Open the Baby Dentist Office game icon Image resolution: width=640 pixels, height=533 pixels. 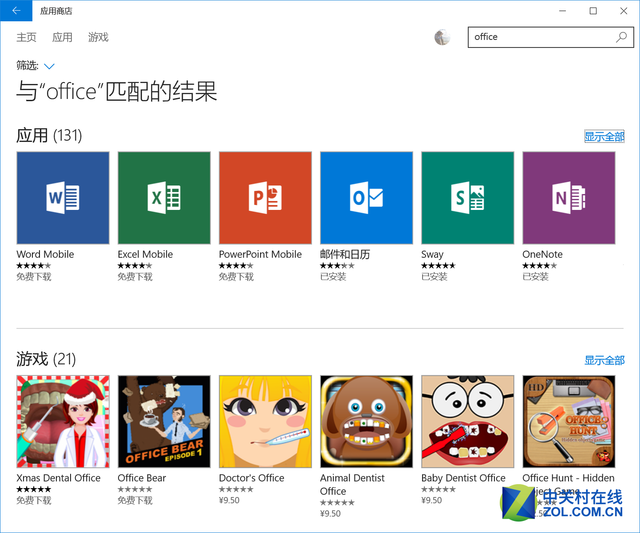pyautogui.click(x=468, y=422)
